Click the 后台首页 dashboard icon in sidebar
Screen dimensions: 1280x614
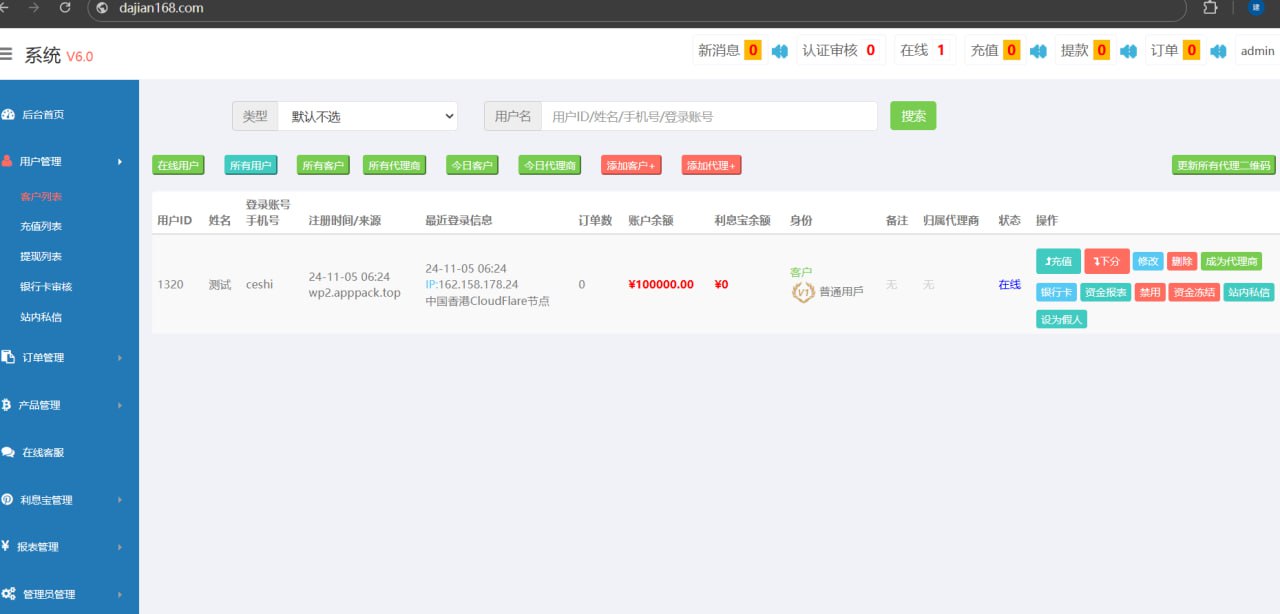tap(8, 115)
